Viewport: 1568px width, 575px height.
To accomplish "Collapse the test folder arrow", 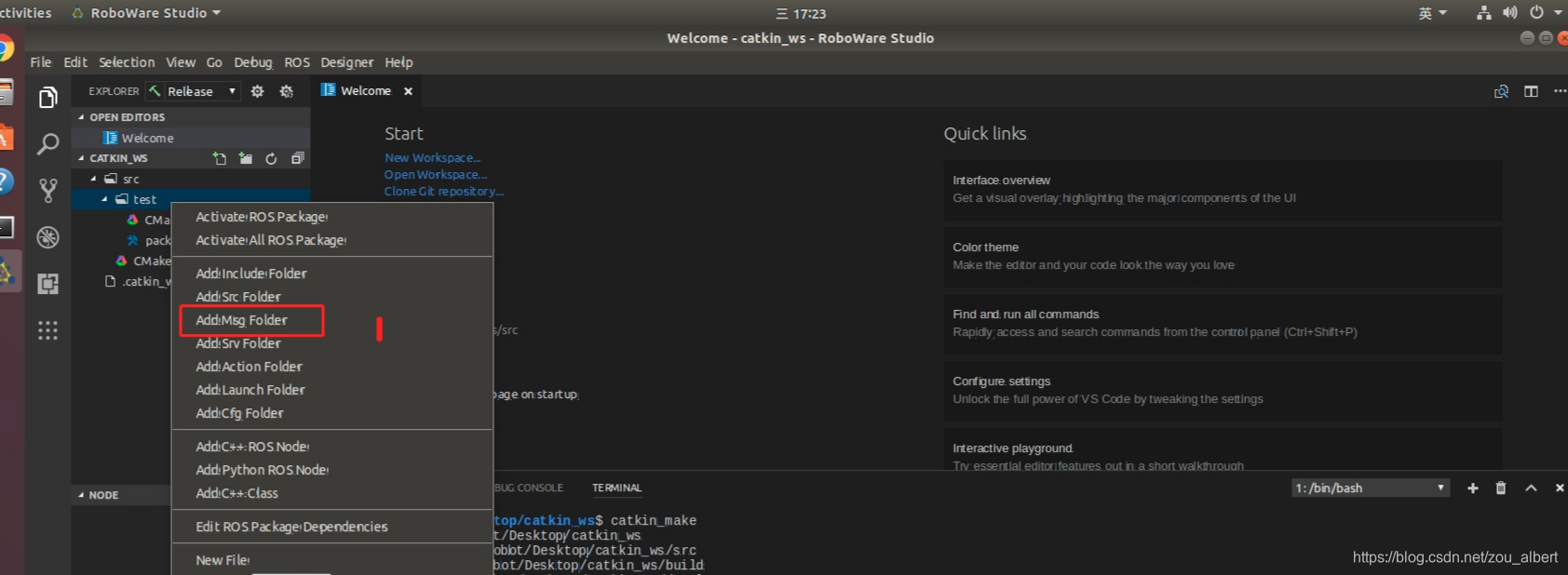I will 104,199.
